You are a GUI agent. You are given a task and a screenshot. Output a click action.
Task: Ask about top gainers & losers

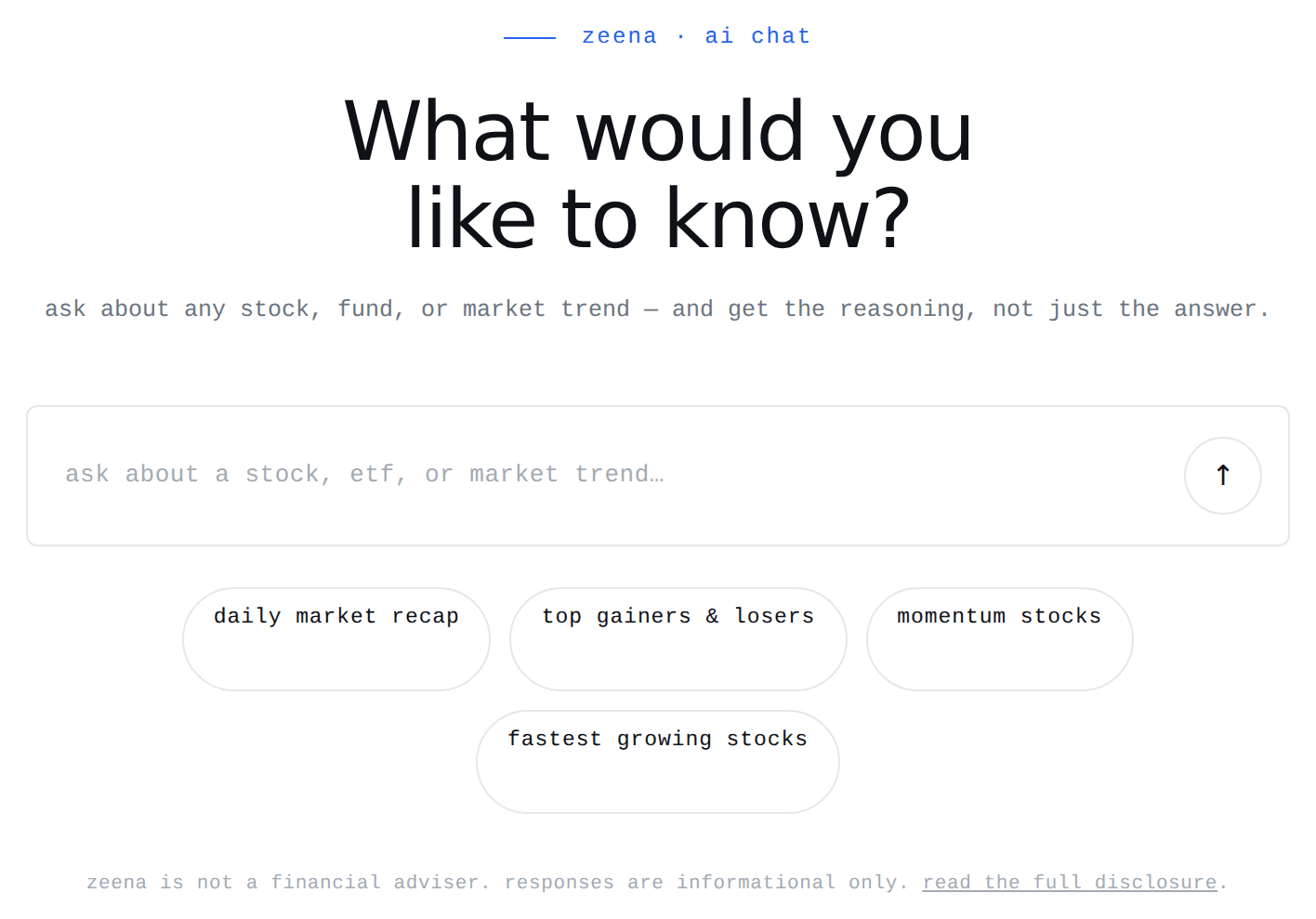pos(678,639)
